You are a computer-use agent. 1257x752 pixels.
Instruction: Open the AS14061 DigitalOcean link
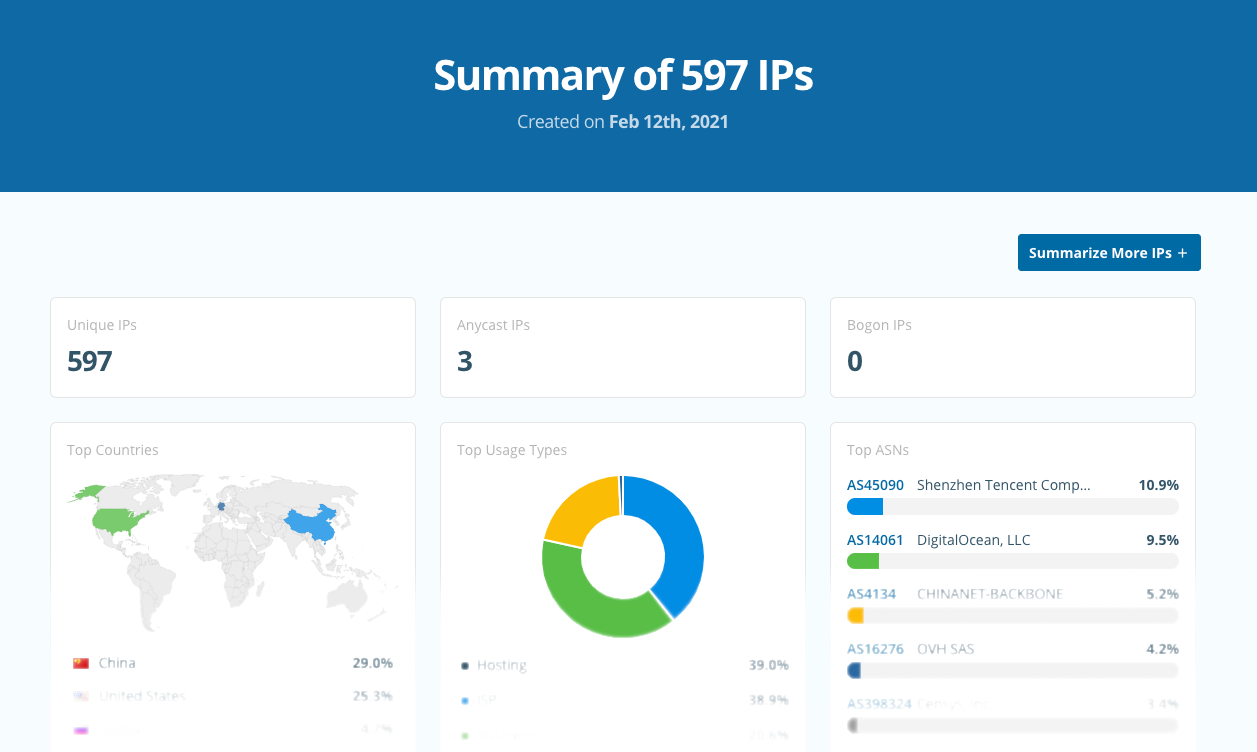click(875, 540)
